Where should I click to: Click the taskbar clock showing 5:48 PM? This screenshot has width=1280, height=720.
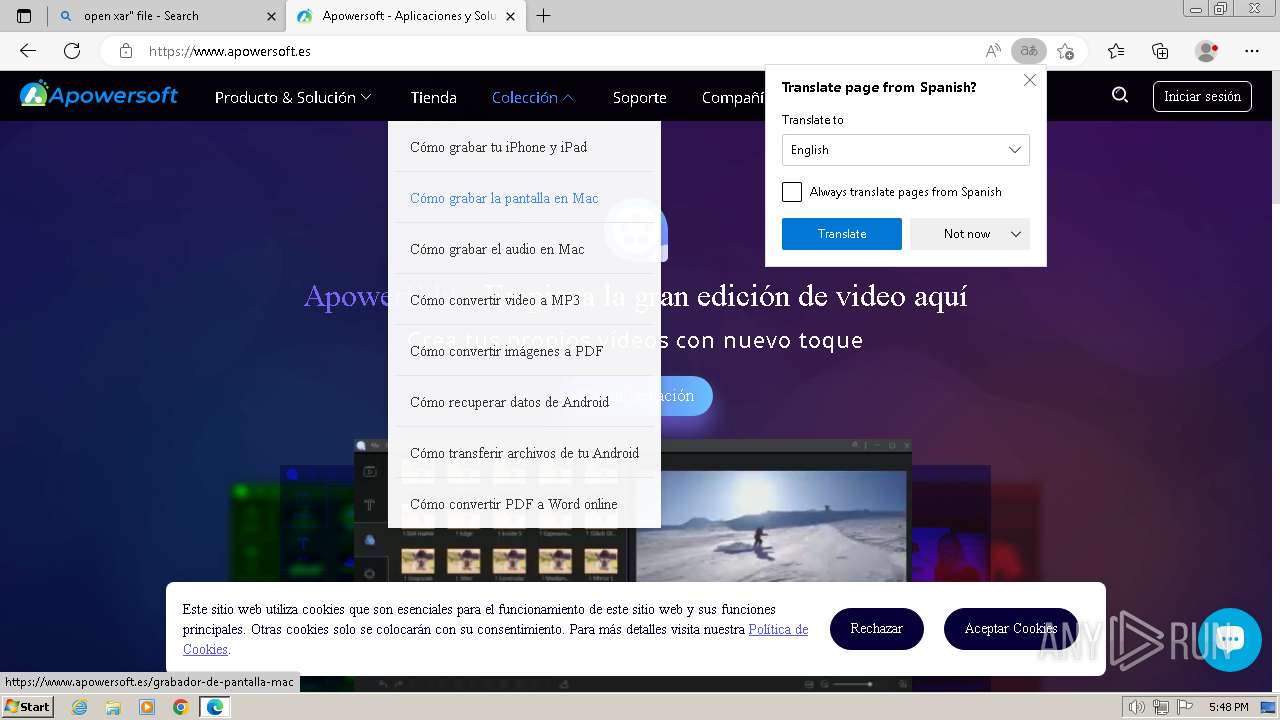(1228, 707)
